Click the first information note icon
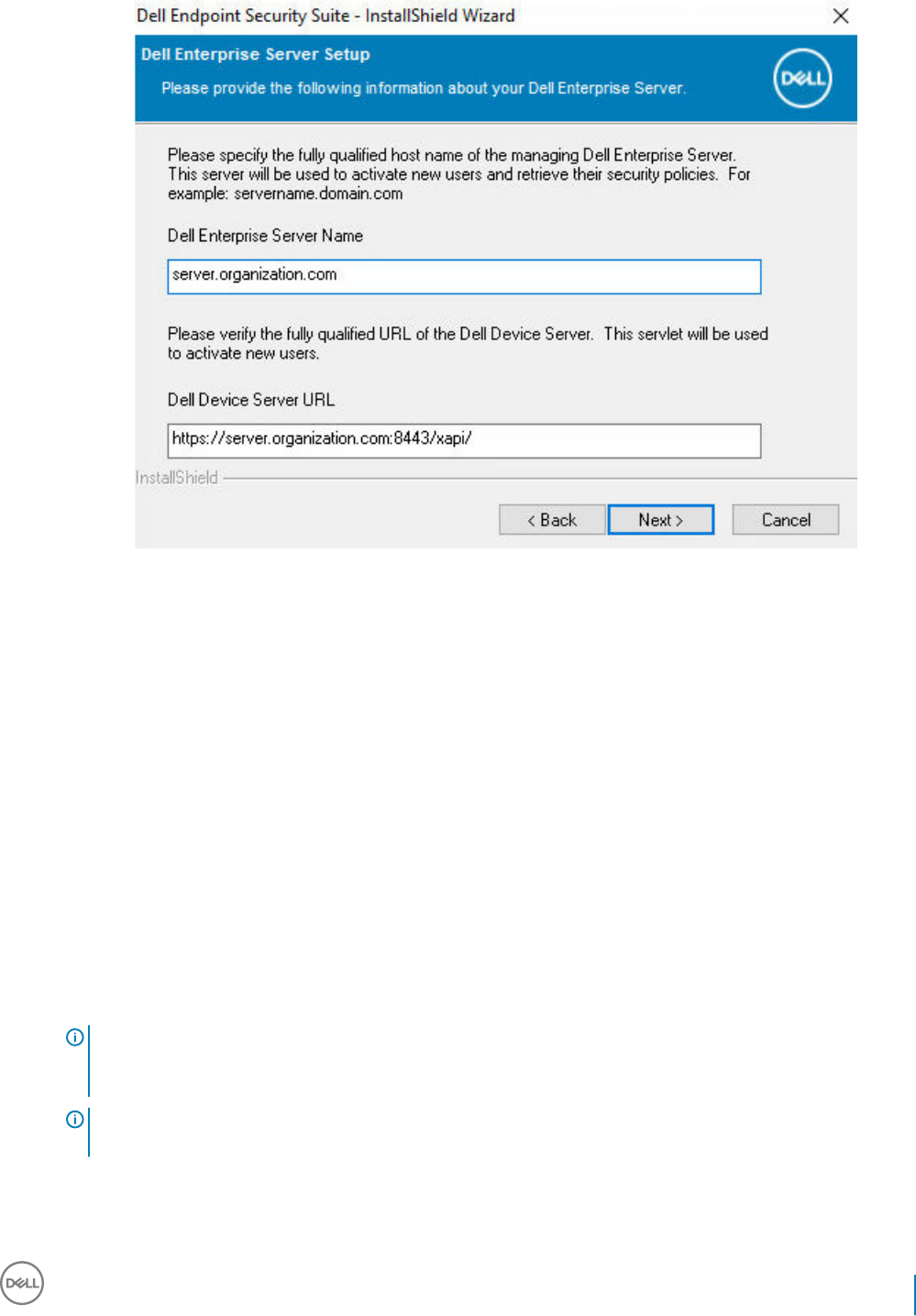The height and width of the screenshot is (1316, 916). point(75,1037)
